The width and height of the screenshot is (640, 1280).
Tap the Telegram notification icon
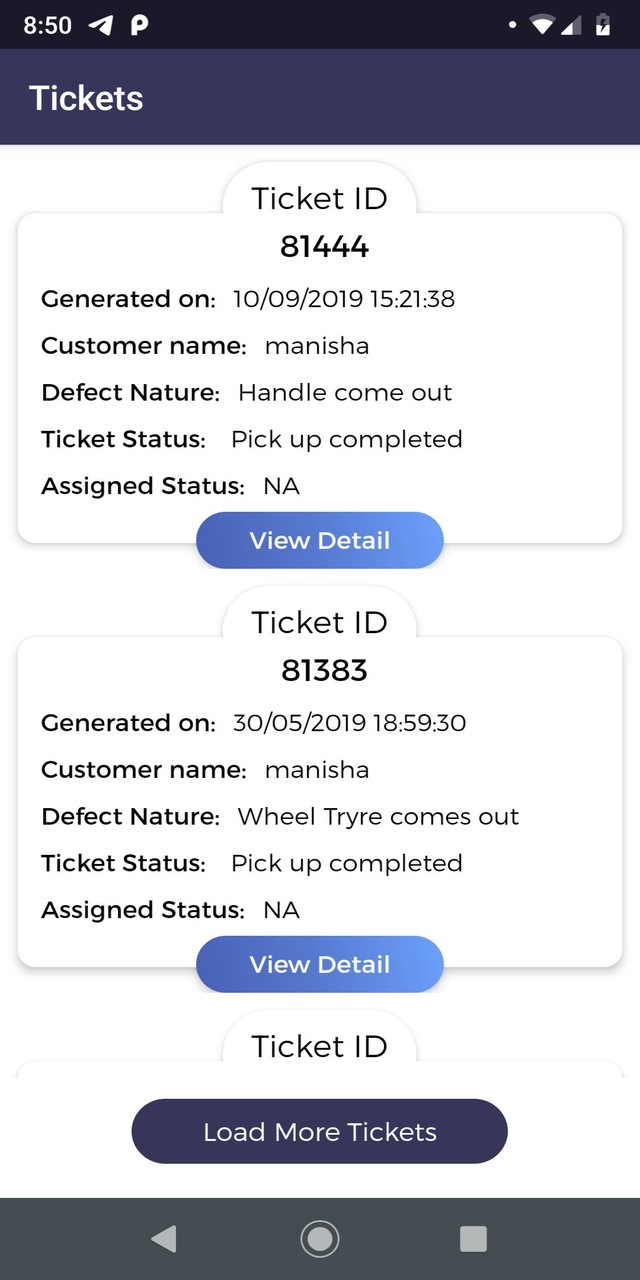click(101, 26)
